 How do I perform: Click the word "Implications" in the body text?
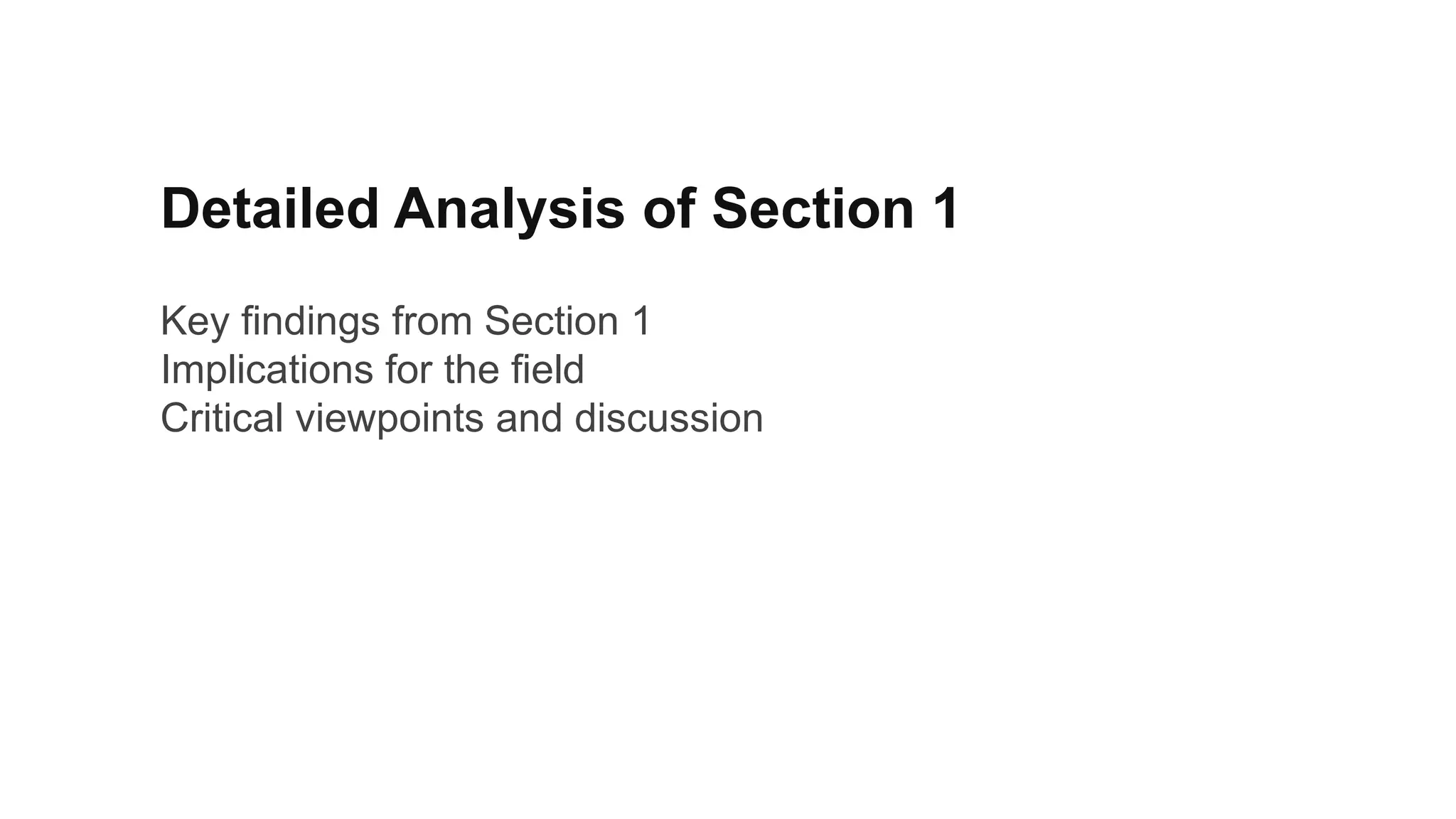point(267,371)
